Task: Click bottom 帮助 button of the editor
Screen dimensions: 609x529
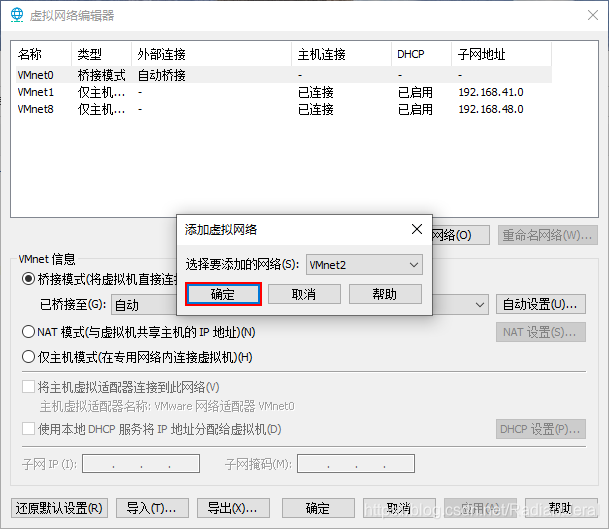Action: click(561, 508)
